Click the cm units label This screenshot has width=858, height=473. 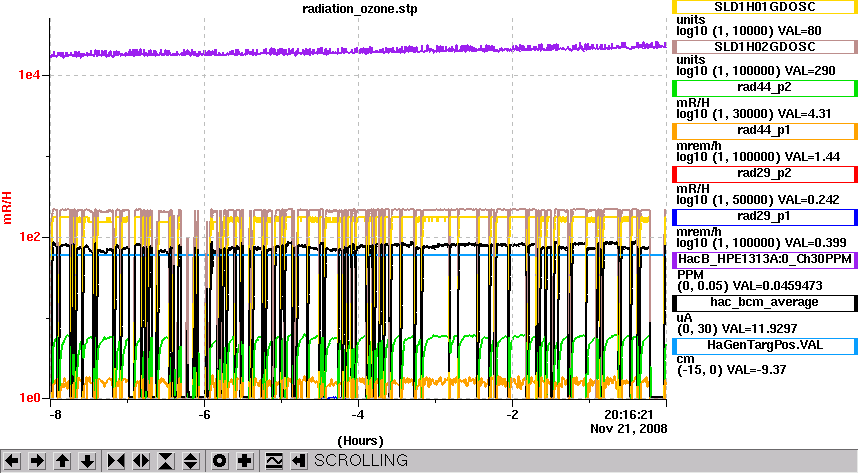685,360
